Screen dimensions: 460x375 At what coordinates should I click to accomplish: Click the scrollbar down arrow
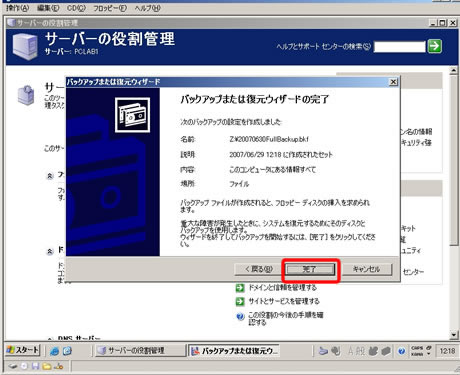pos(453,335)
